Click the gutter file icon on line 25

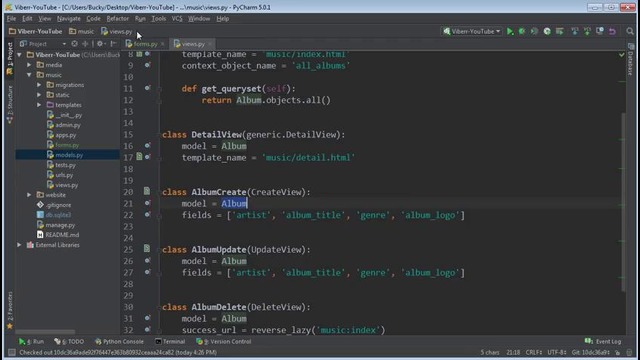click(x=147, y=249)
